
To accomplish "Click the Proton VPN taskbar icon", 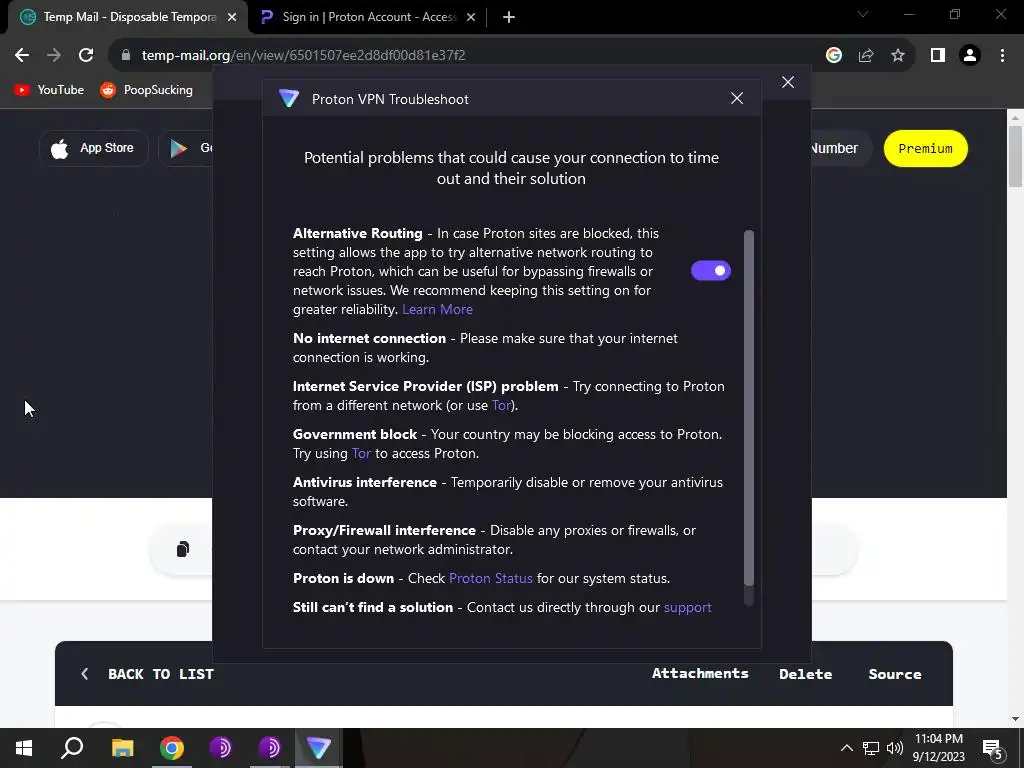I will coord(319,748).
